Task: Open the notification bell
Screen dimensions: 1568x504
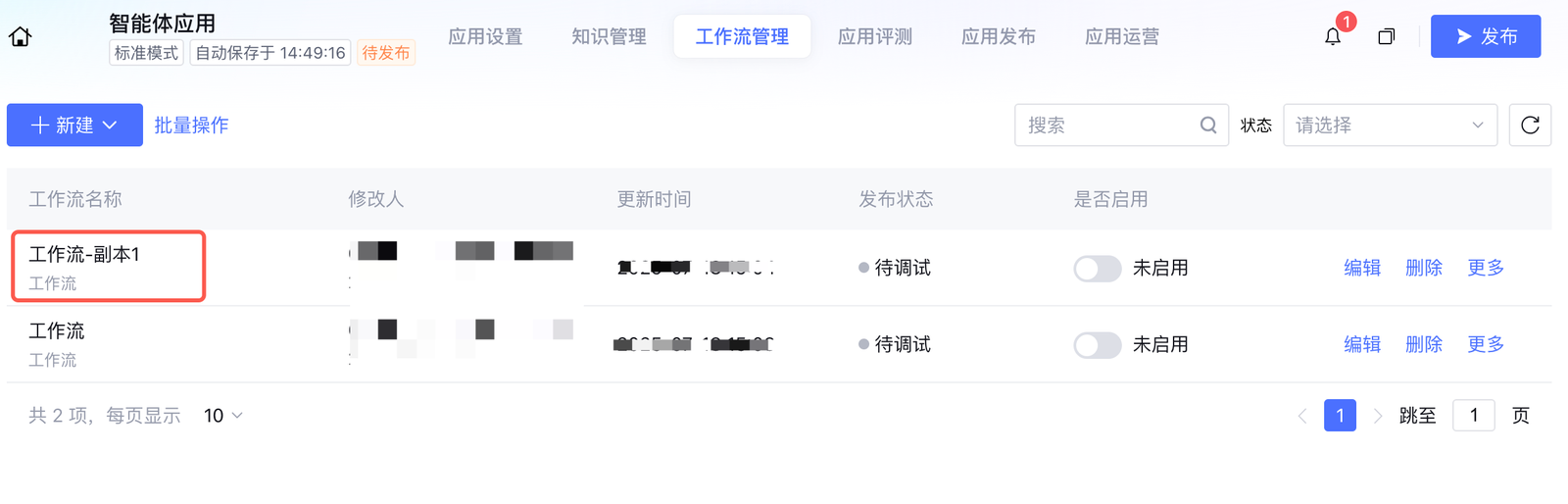Action: pyautogui.click(x=1333, y=37)
